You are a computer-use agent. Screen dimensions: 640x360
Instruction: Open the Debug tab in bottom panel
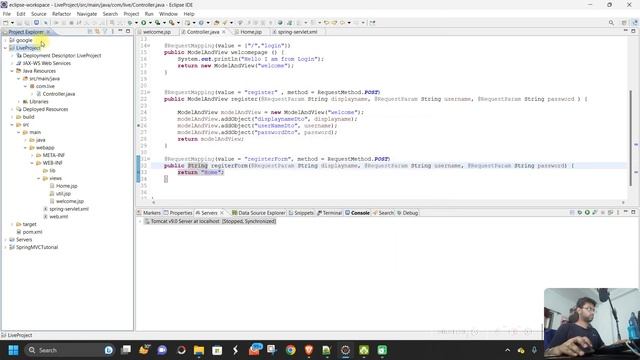(407, 213)
